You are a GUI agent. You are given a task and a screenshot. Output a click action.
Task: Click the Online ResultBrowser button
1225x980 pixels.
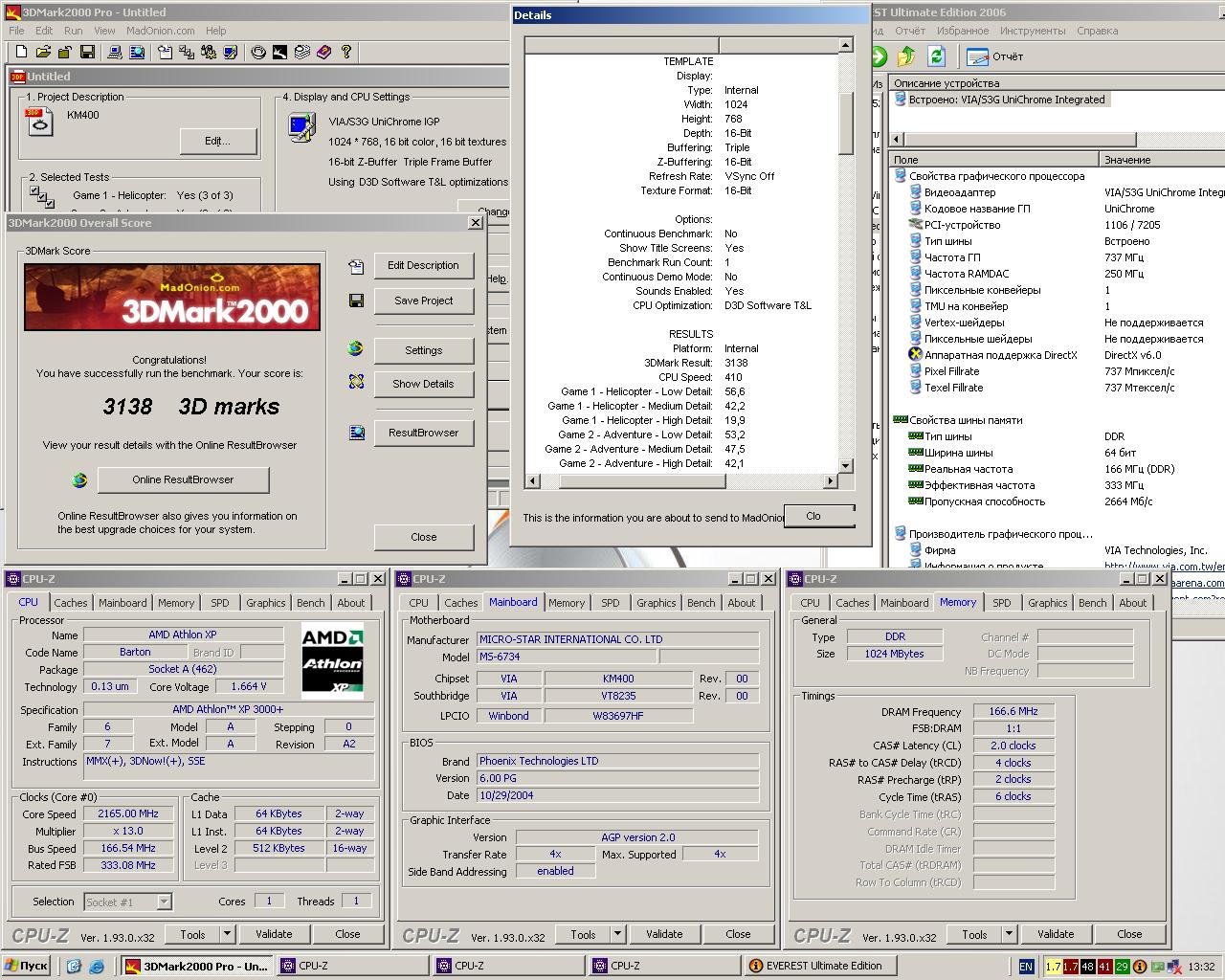click(x=183, y=479)
